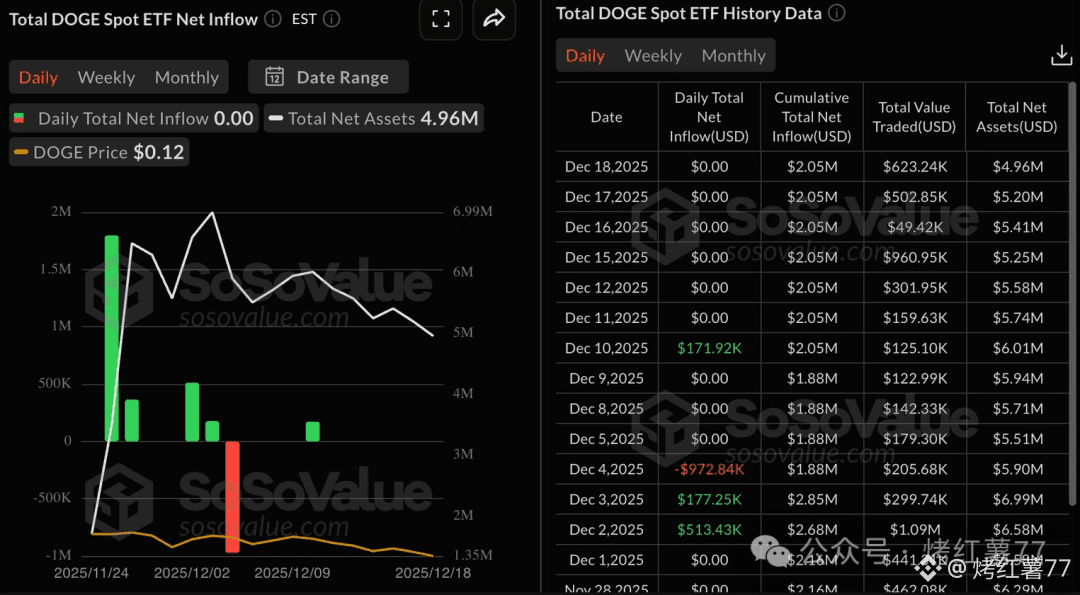
Task: Download the history data table
Action: tap(1061, 56)
